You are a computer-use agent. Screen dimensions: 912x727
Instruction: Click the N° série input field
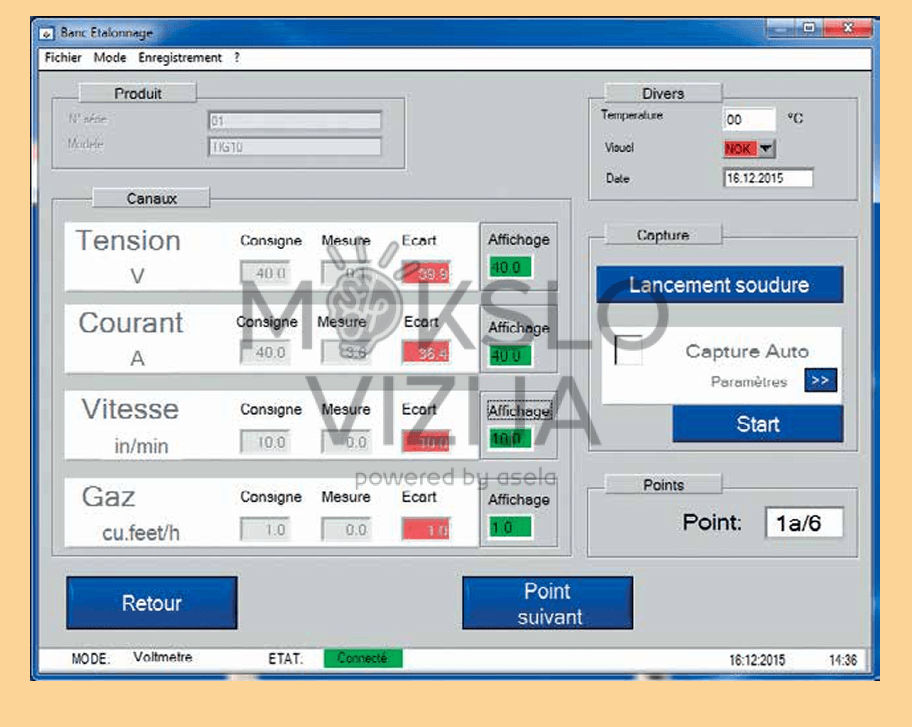[294, 121]
